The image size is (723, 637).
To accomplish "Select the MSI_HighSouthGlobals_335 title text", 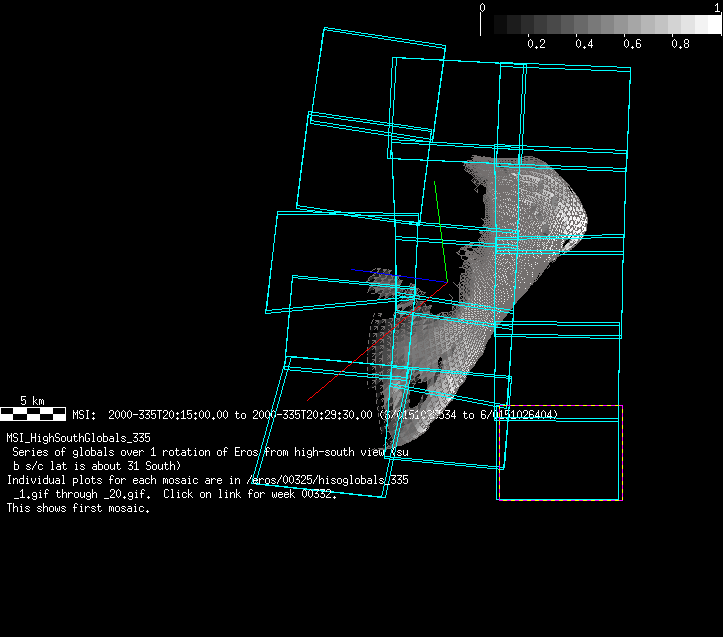I will click(78, 437).
